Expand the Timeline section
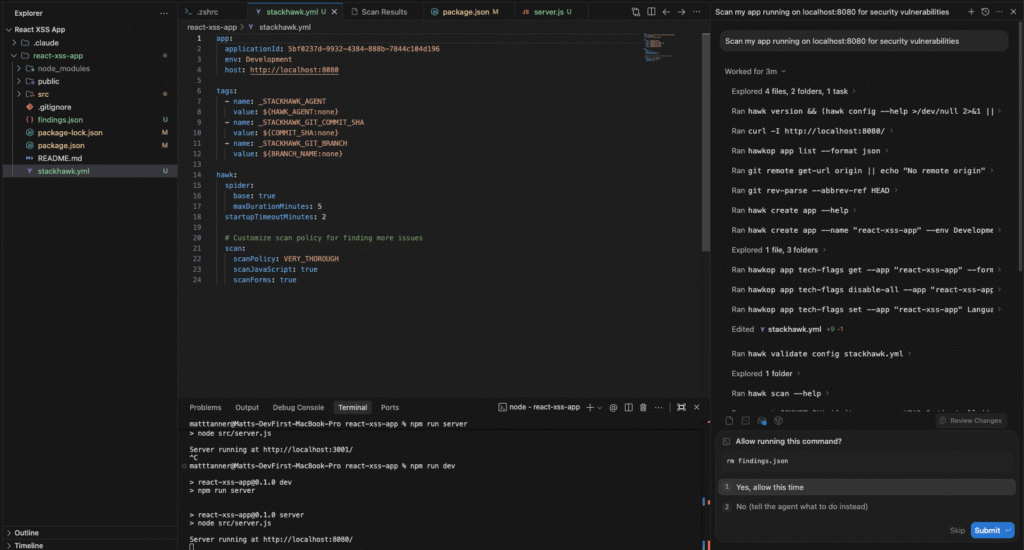This screenshot has width=1024, height=550. 9,545
